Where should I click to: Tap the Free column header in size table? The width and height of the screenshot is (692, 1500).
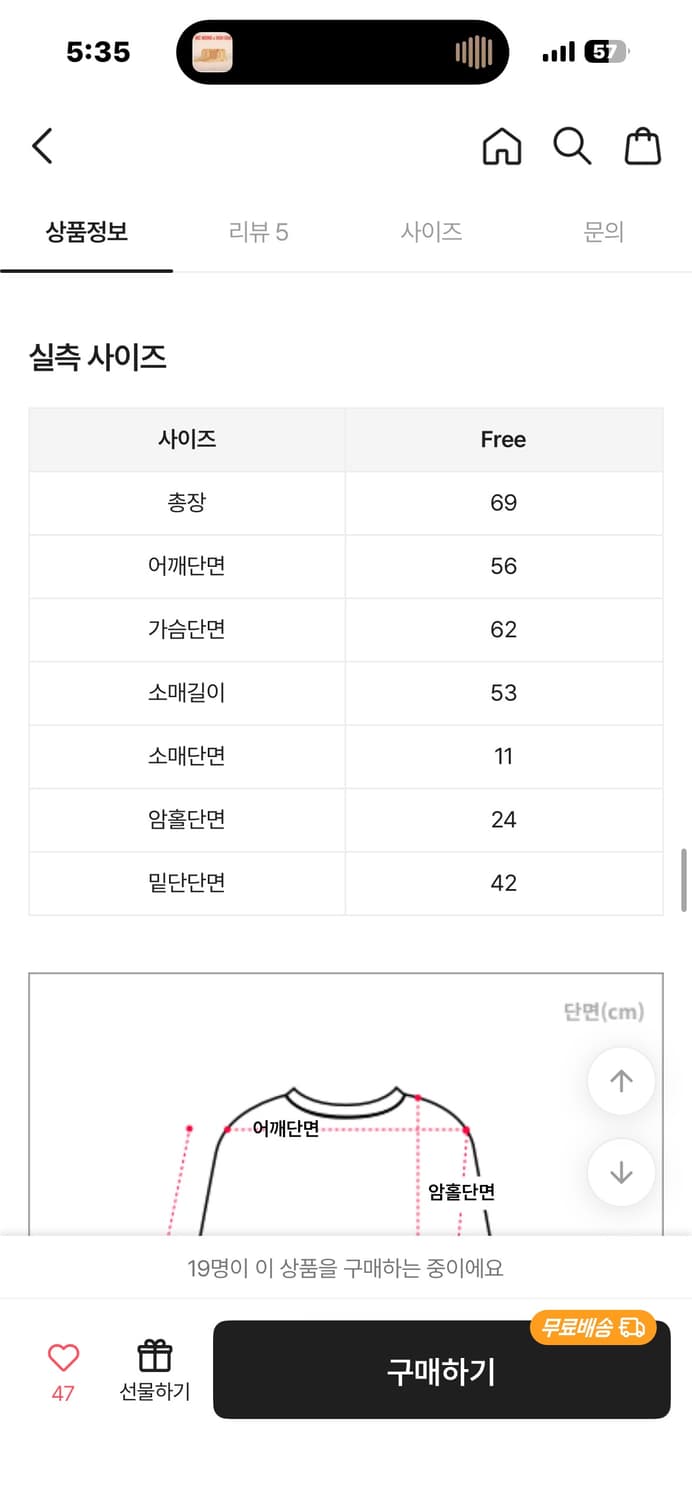503,439
